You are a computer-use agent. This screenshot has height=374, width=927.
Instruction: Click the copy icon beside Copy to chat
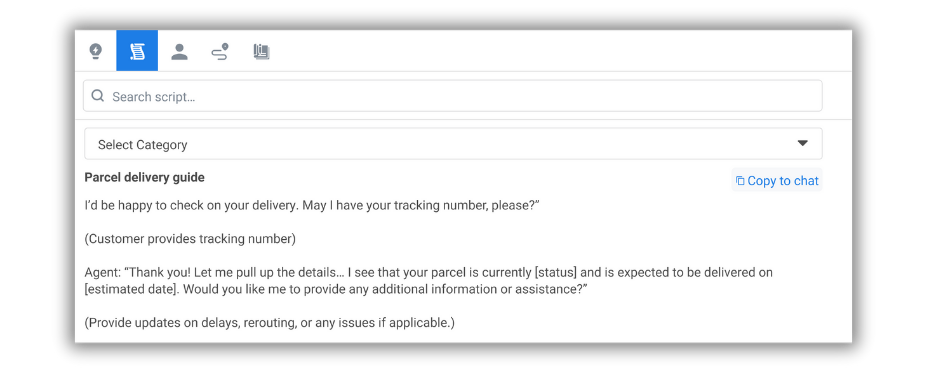740,181
